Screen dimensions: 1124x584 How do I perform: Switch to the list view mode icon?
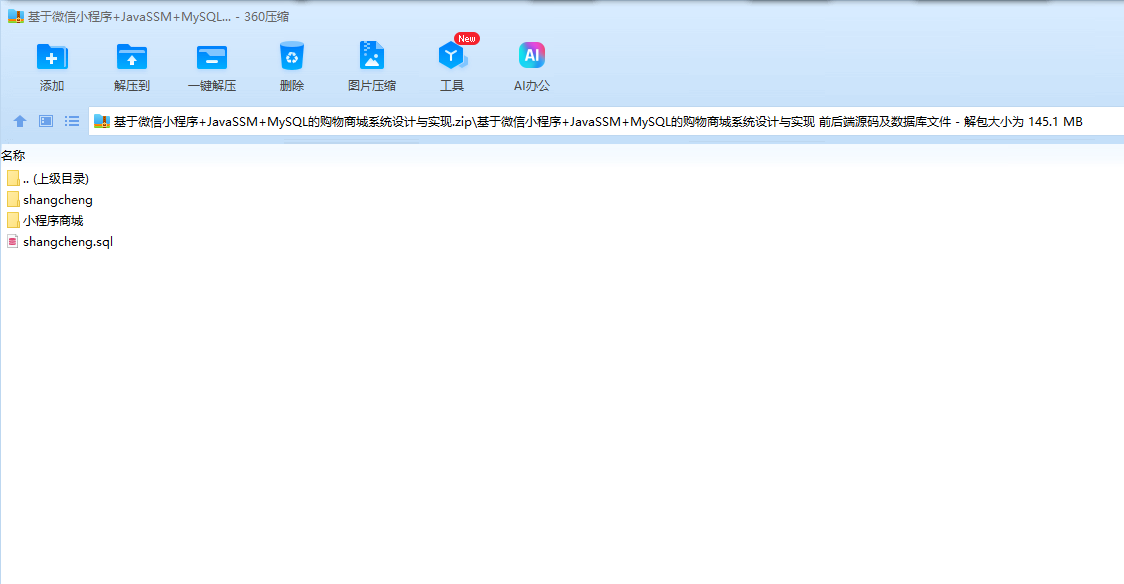pos(72,121)
